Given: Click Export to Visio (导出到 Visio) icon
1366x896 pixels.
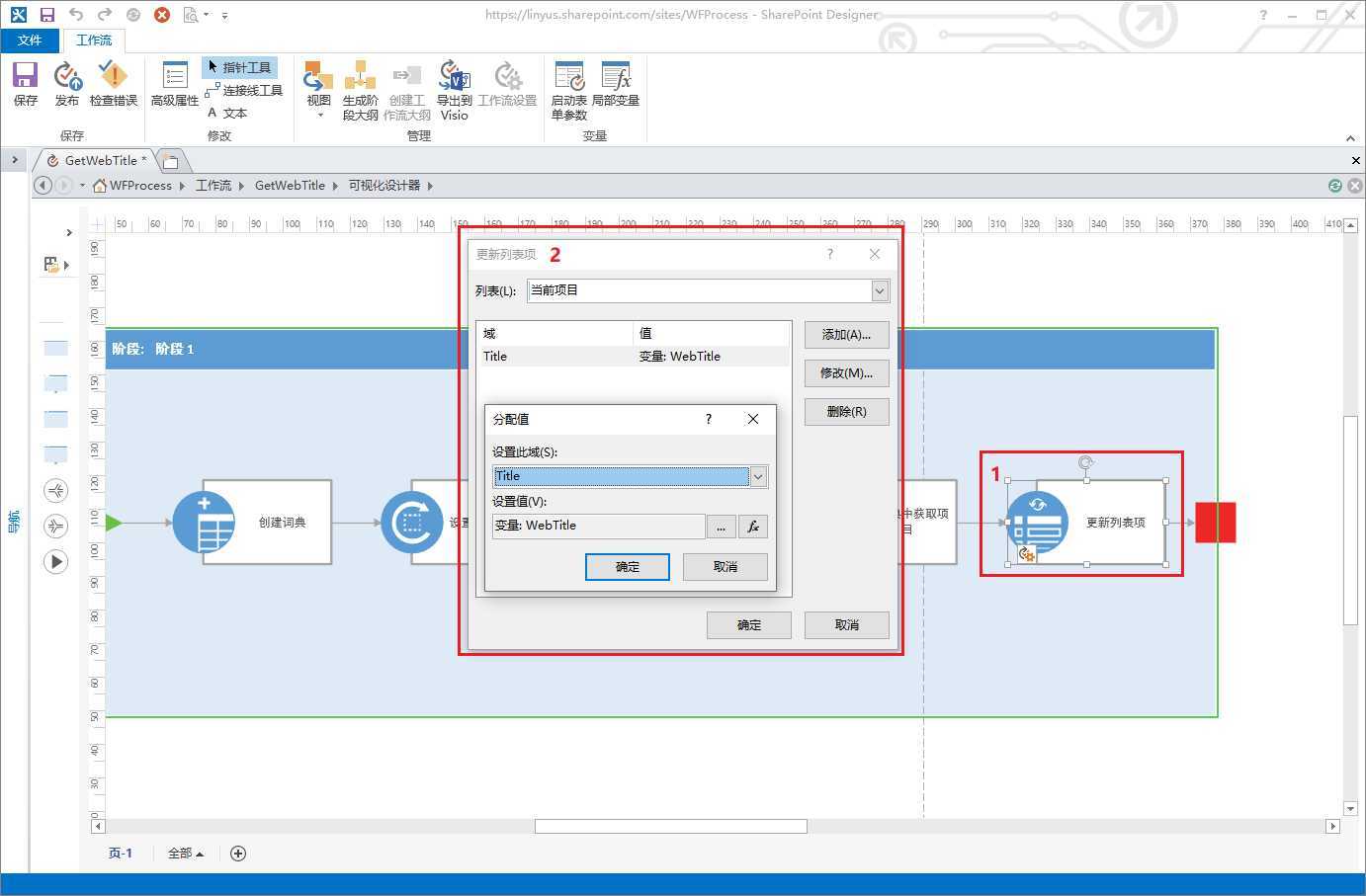Looking at the screenshot, I should [454, 89].
